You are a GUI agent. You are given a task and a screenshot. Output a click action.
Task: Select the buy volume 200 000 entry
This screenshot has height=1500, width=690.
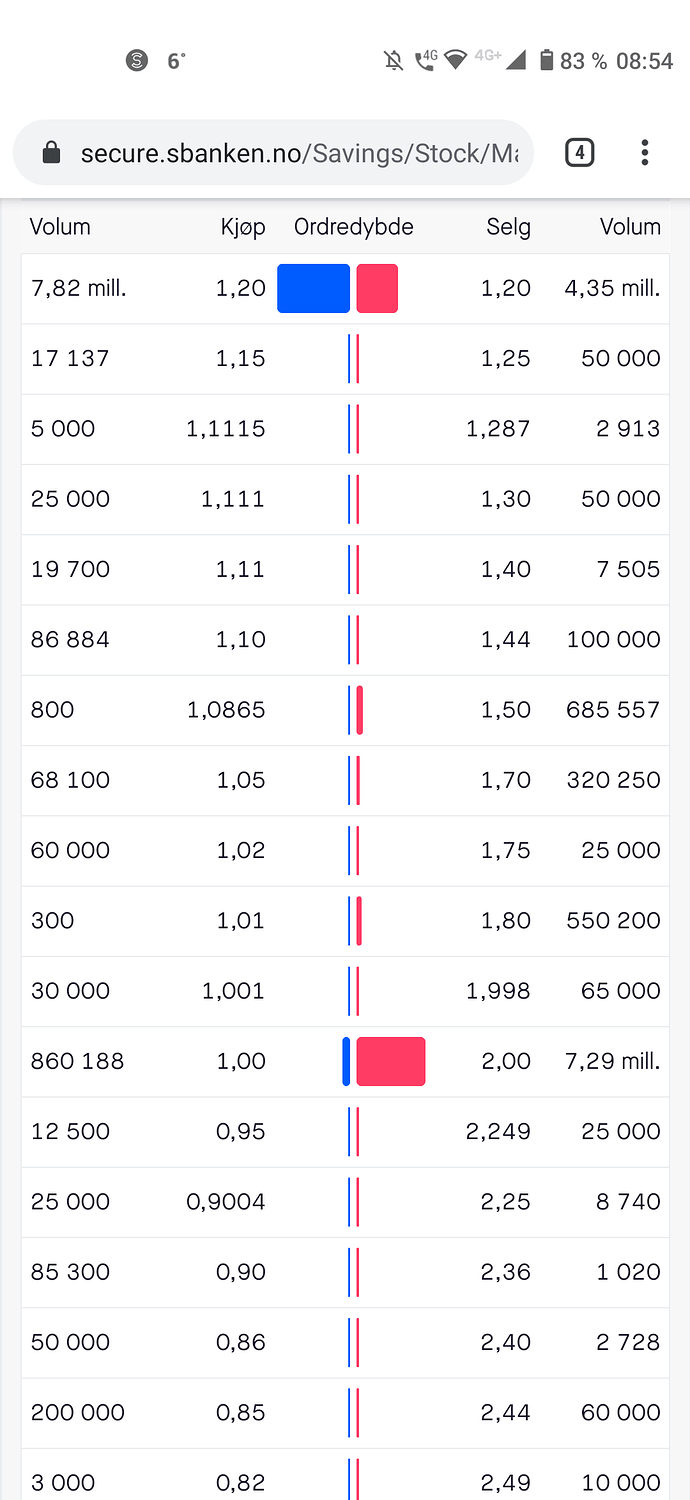[78, 1413]
